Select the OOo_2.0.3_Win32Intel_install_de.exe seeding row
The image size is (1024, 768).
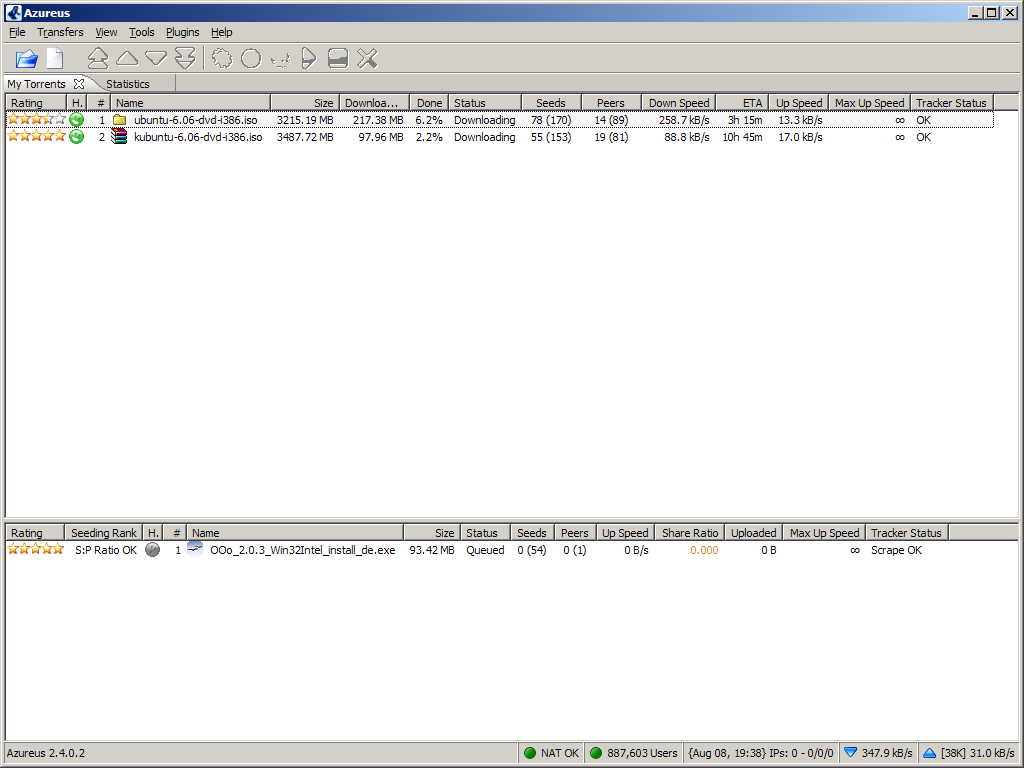[x=302, y=550]
